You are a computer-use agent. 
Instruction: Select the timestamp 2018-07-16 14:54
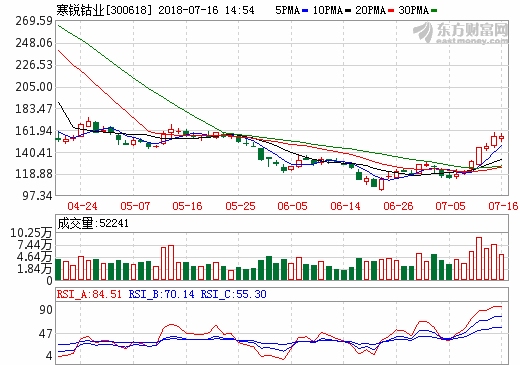coord(206,10)
